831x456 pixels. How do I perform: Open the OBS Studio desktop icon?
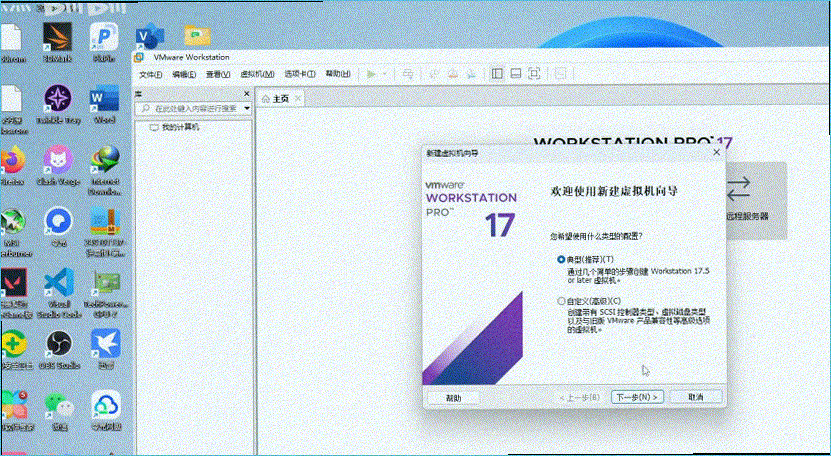pyautogui.click(x=59, y=350)
